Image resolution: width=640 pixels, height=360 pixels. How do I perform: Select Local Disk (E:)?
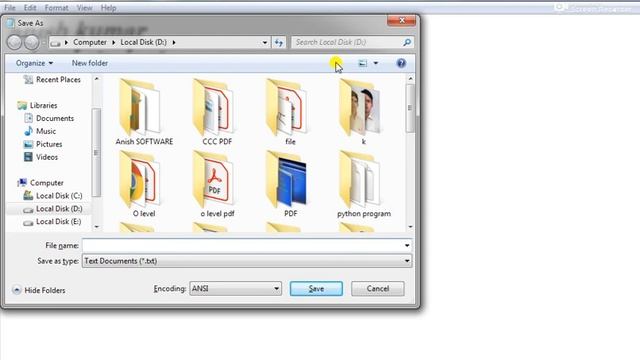pyautogui.click(x=52, y=222)
